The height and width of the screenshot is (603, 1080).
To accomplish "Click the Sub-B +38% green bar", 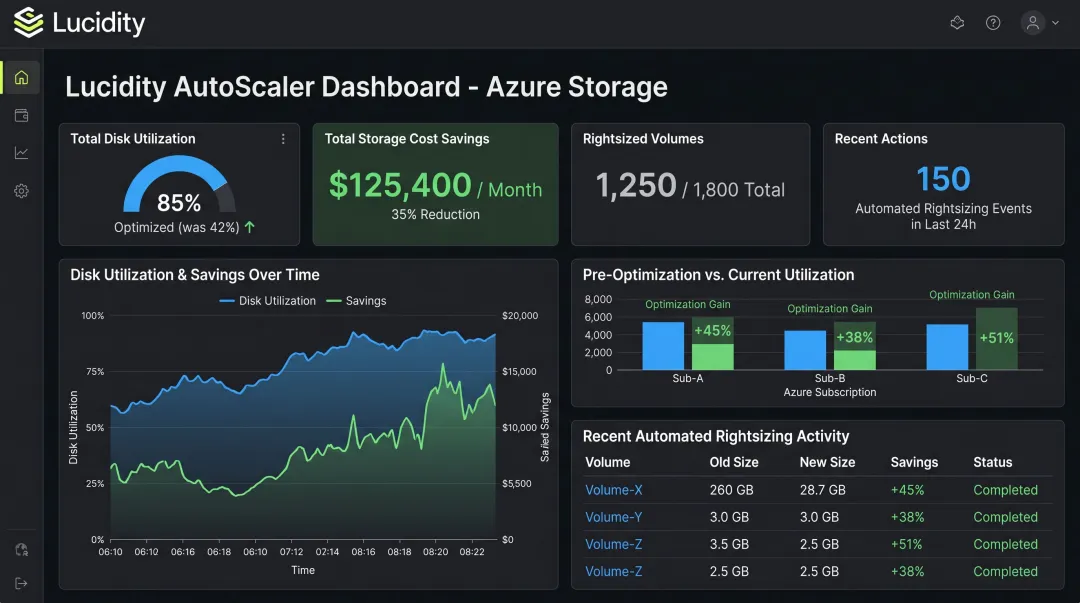I will [x=855, y=346].
